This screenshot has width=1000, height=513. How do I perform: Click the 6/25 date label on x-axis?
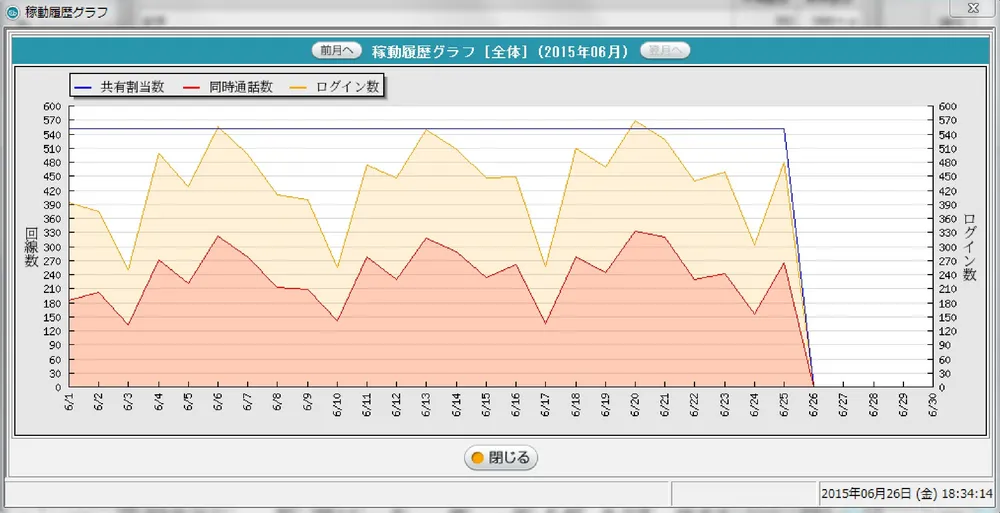click(x=784, y=405)
